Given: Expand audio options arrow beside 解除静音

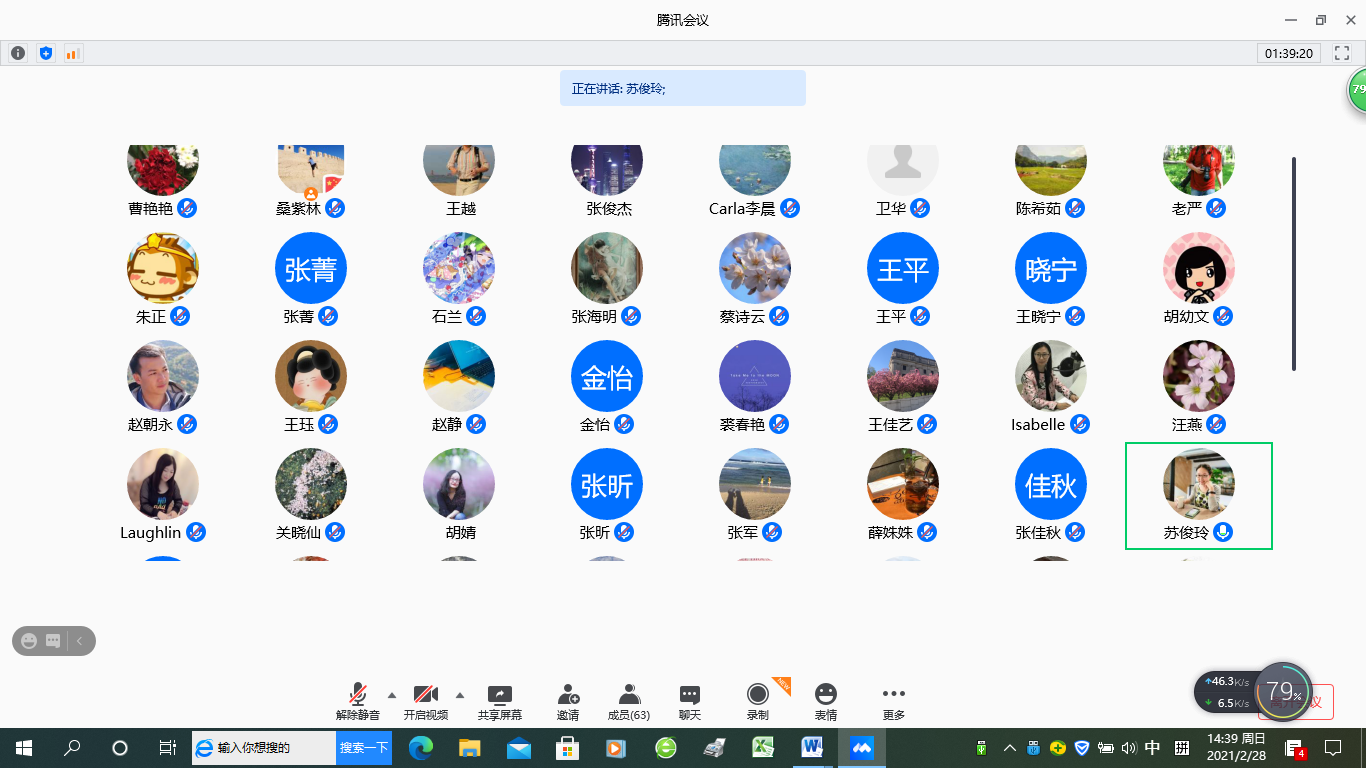Looking at the screenshot, I should click(391, 695).
